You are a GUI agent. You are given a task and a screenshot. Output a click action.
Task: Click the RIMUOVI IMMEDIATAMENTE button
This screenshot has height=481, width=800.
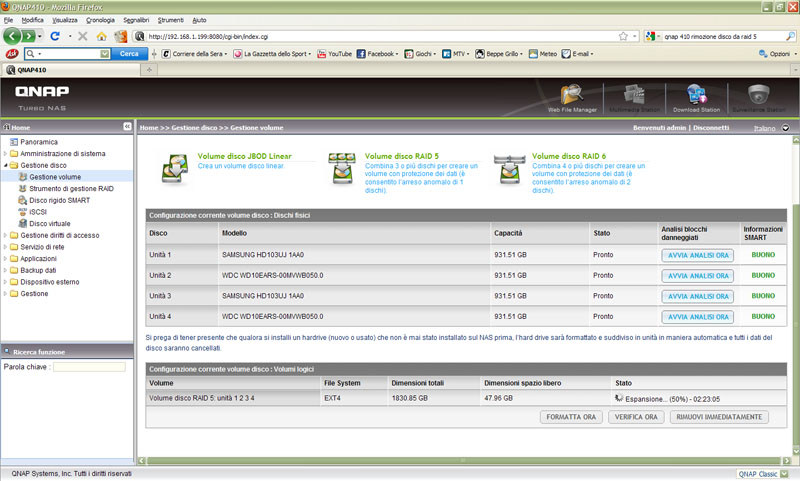click(x=719, y=417)
